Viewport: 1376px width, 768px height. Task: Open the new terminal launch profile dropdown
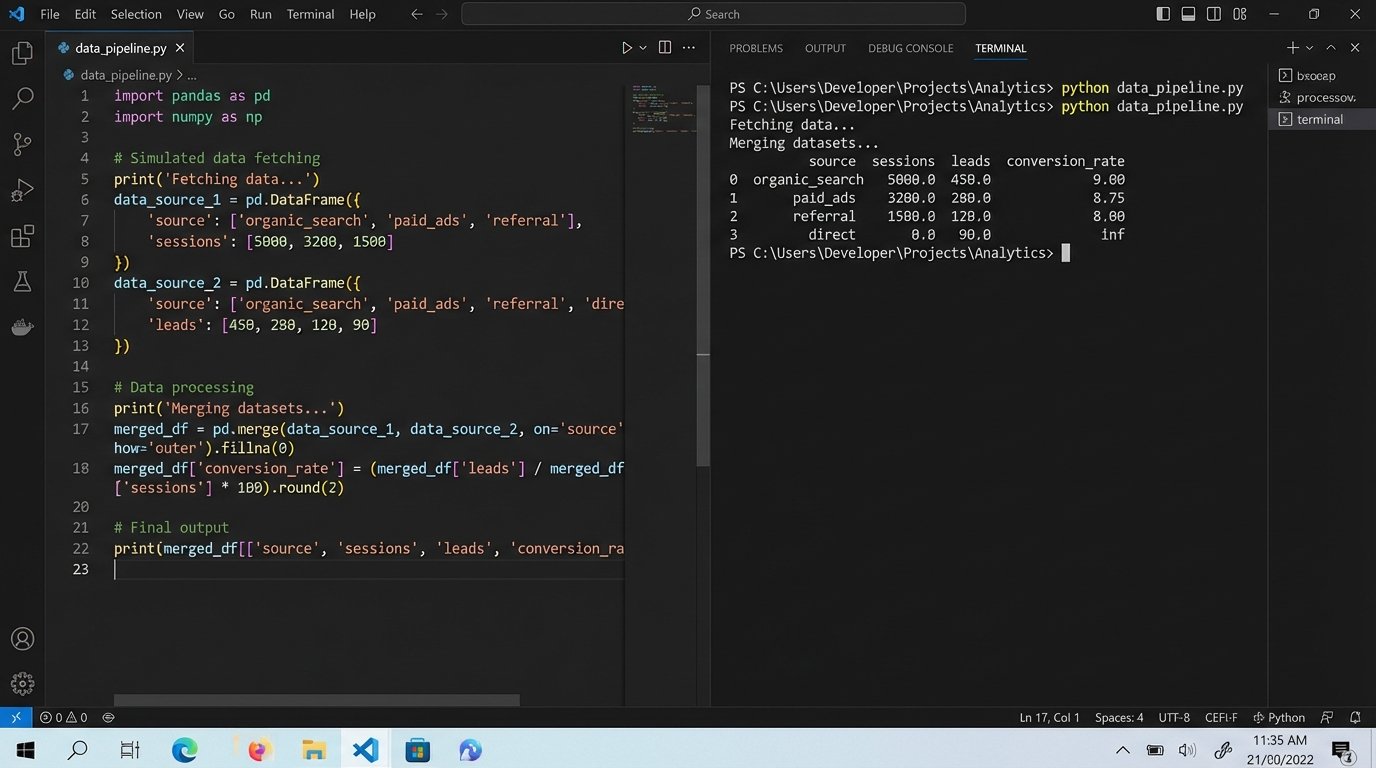pos(1310,48)
